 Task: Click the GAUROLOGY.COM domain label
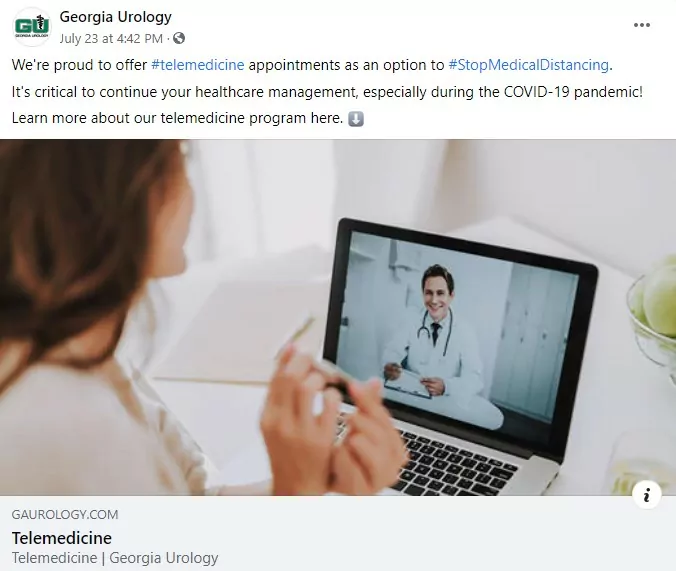pos(65,515)
